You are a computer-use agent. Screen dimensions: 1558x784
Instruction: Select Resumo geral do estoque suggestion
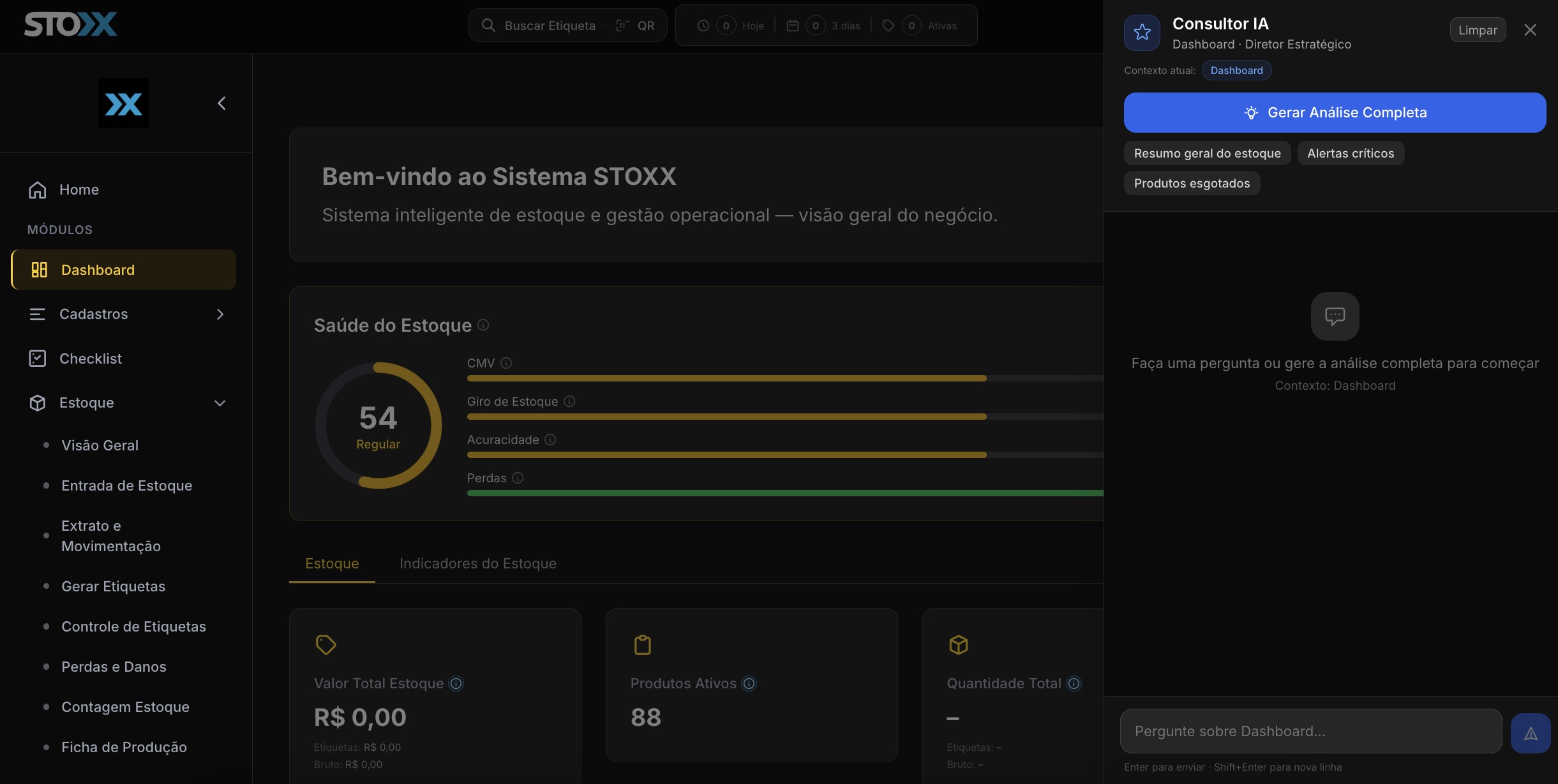1207,153
